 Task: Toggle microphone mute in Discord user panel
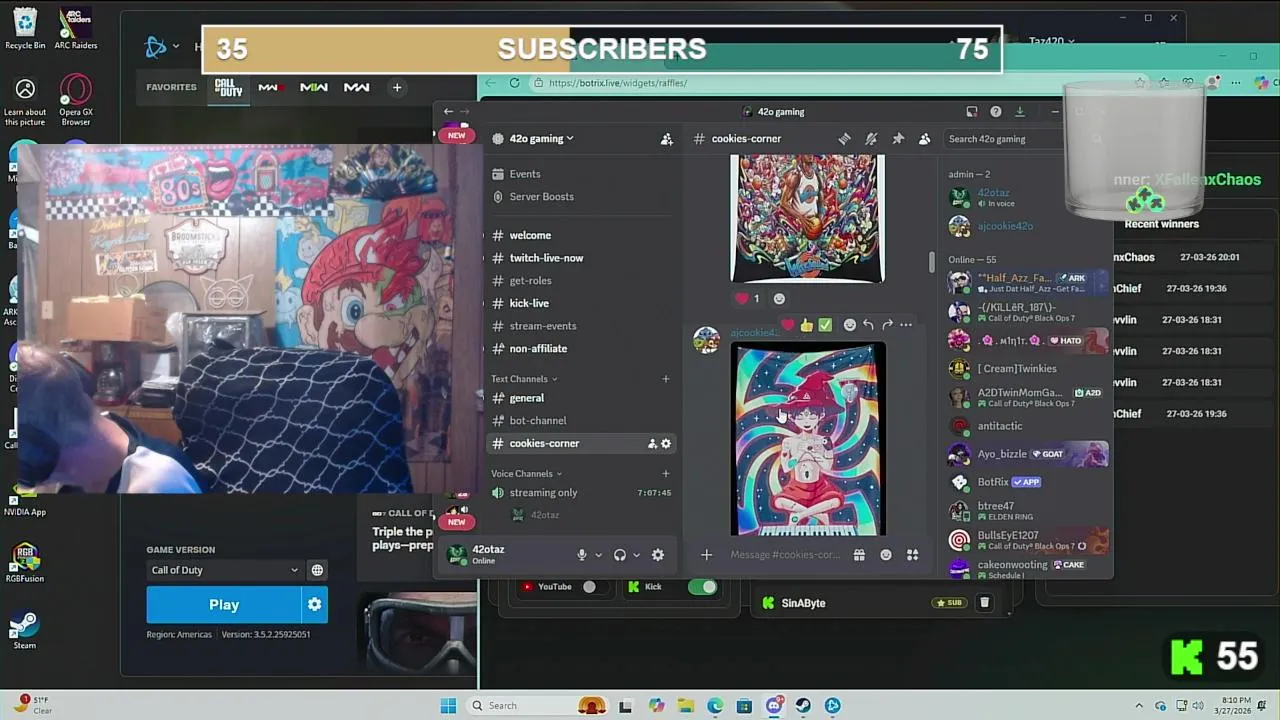click(582, 555)
